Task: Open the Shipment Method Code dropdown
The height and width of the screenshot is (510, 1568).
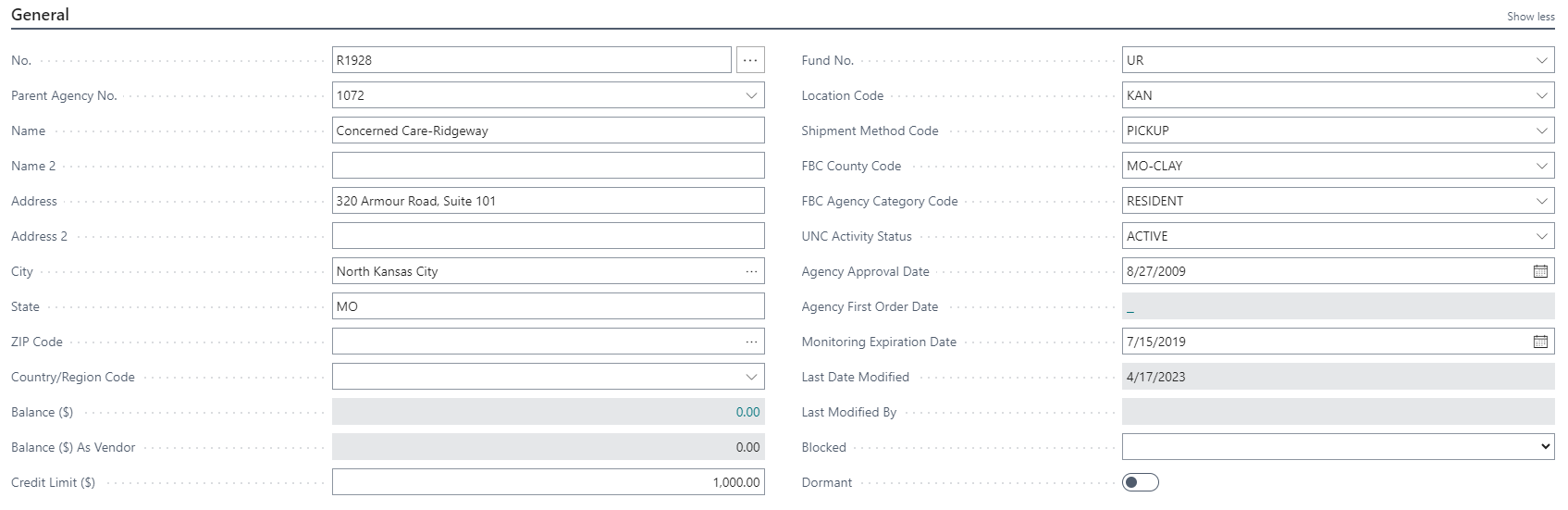Action: pos(1541,131)
